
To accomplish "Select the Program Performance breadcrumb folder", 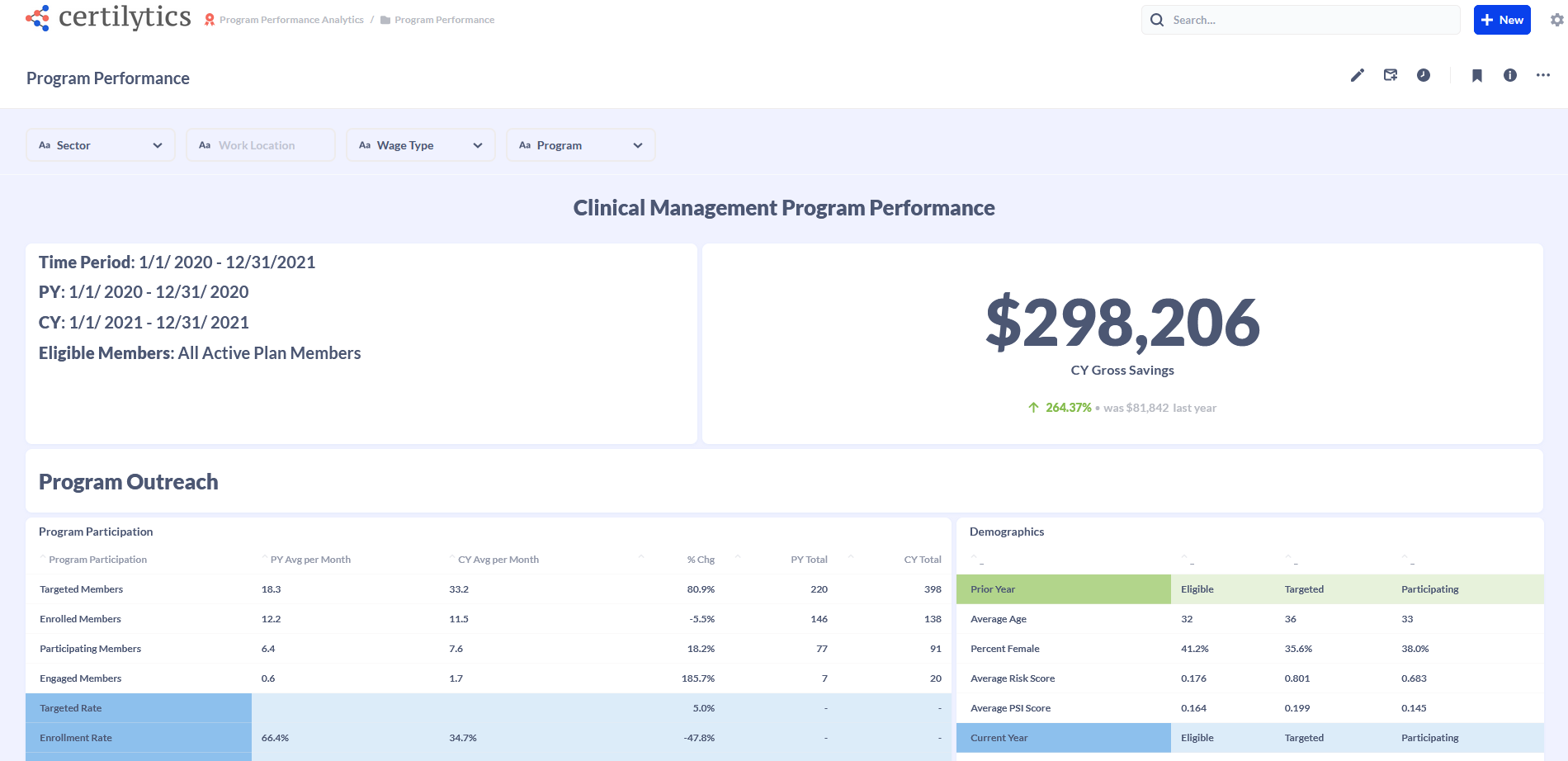I will (x=444, y=19).
